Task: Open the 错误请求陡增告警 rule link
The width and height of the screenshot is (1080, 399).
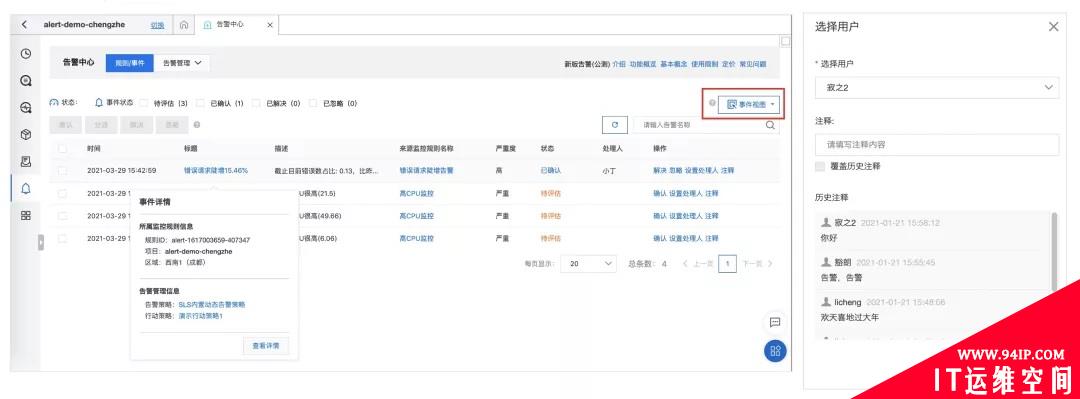Action: tap(426, 170)
